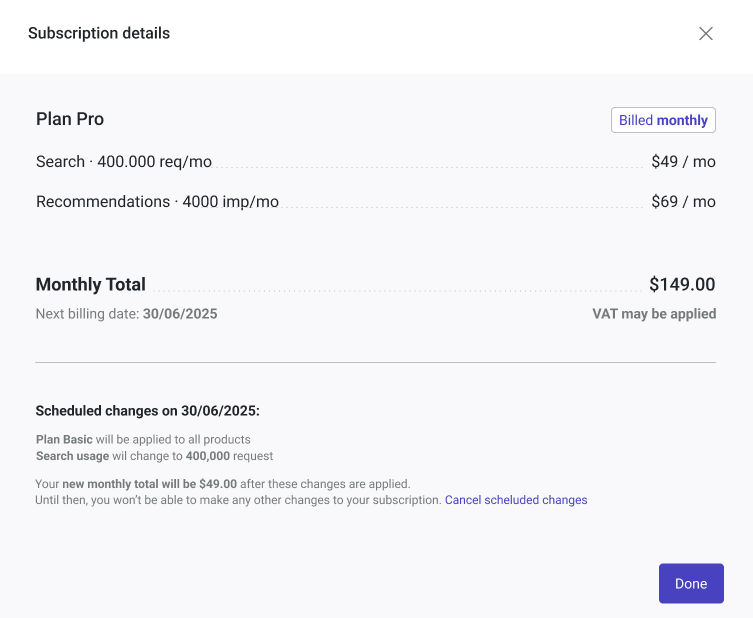Click Search · 400.000 req/mo line

(124, 162)
